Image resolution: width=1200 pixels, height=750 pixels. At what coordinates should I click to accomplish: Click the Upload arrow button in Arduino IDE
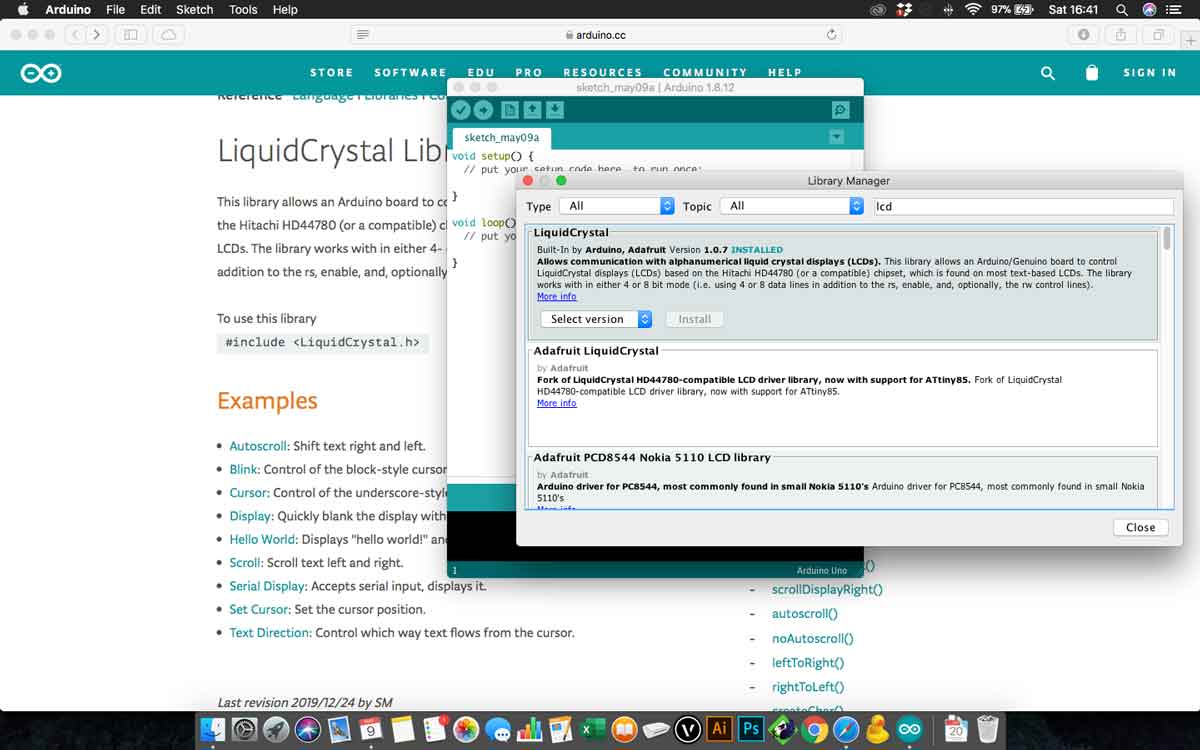click(483, 110)
